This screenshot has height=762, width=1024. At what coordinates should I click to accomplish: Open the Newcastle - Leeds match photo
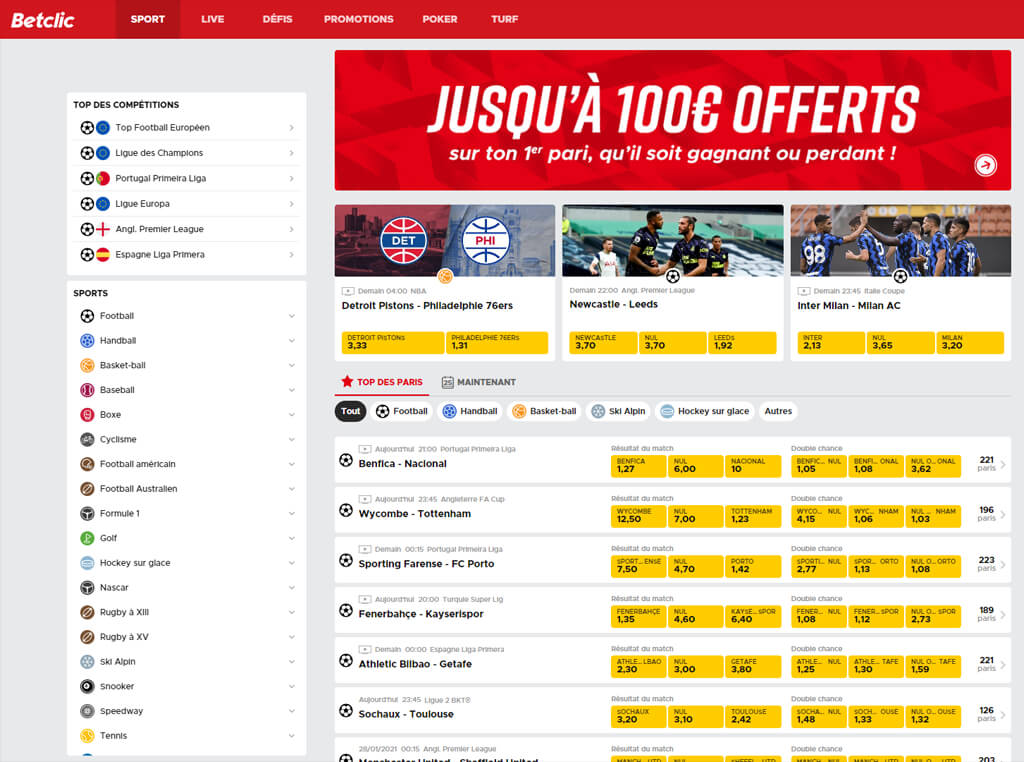(673, 241)
